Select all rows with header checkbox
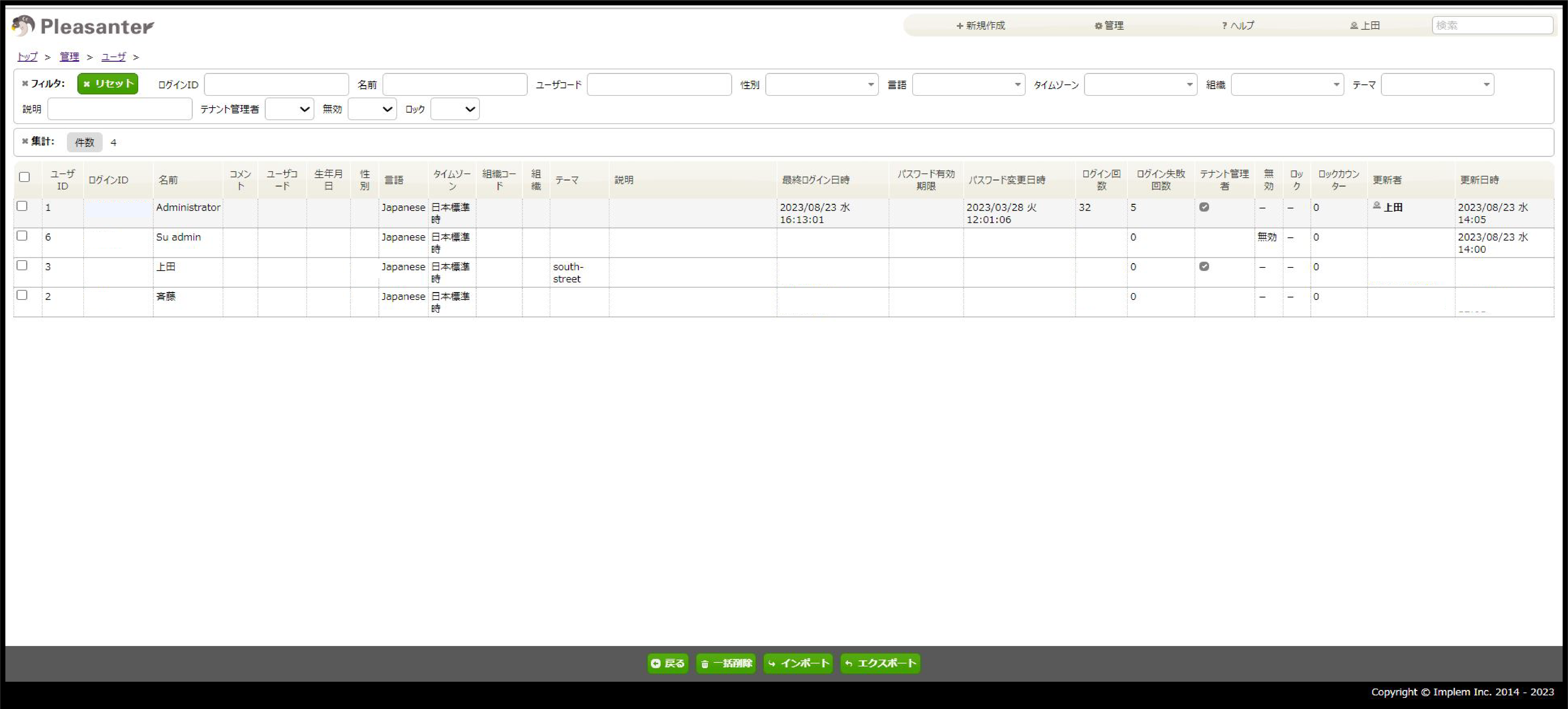The width and height of the screenshot is (1568, 709). [24, 177]
